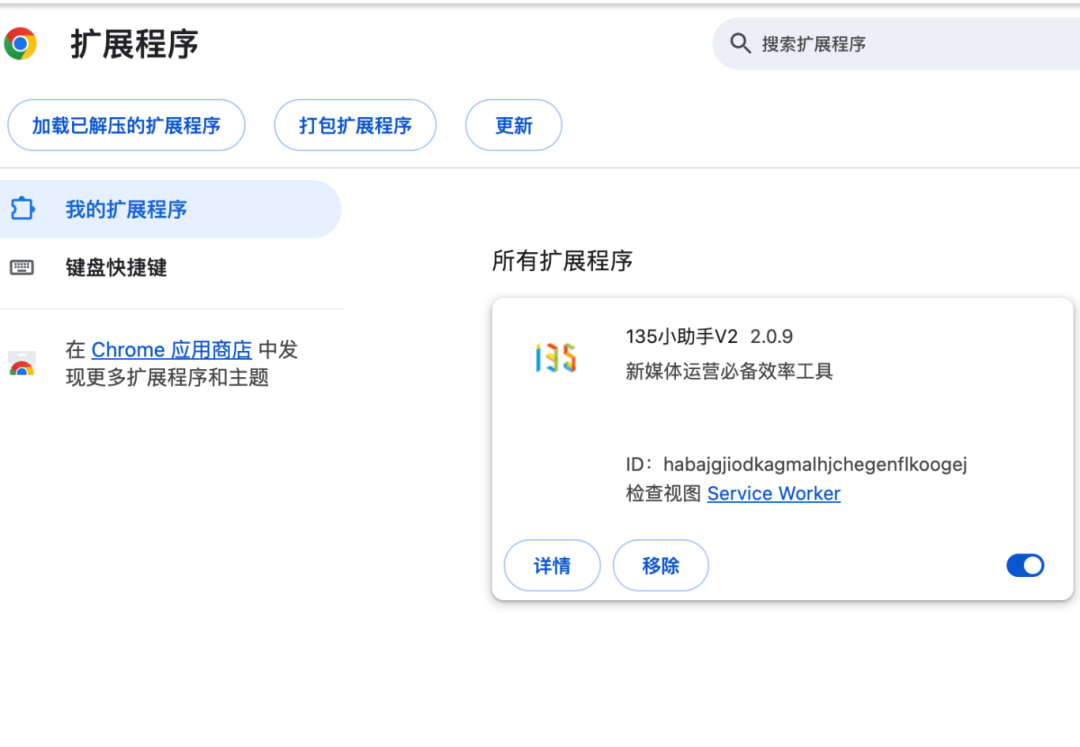Image resolution: width=1080 pixels, height=747 pixels.
Task: Click the keyboard icon in the sidebar
Action: click(x=21, y=267)
